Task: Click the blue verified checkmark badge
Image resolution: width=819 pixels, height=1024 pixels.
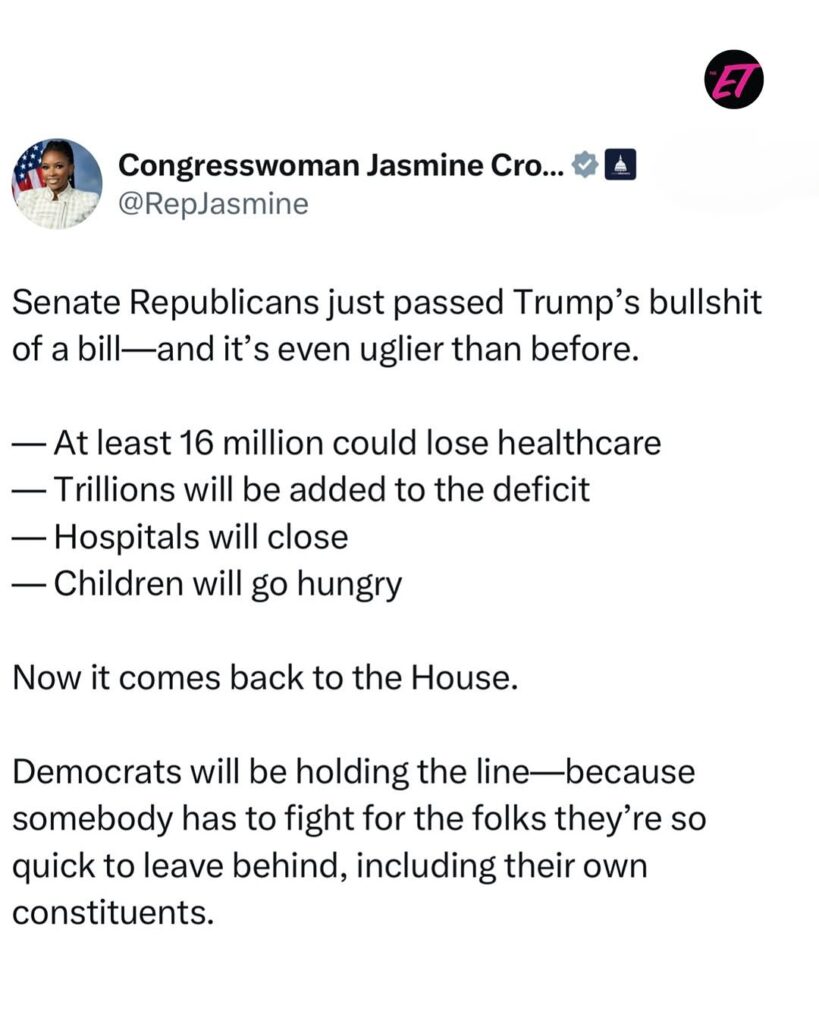Action: tap(587, 166)
